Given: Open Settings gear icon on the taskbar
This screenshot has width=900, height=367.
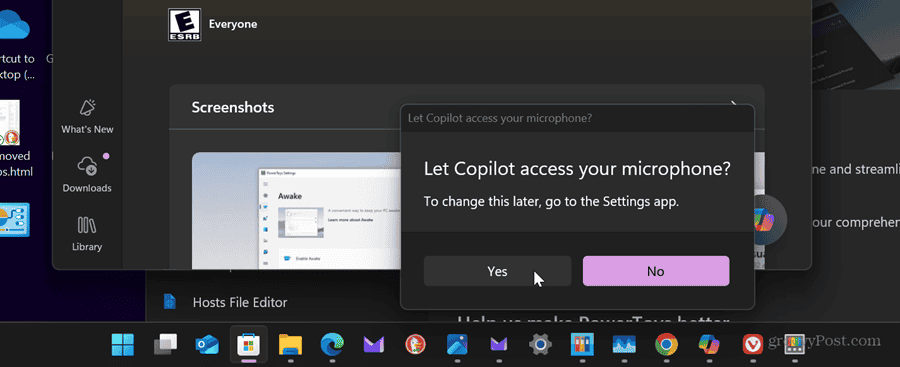Looking at the screenshot, I should 540,345.
